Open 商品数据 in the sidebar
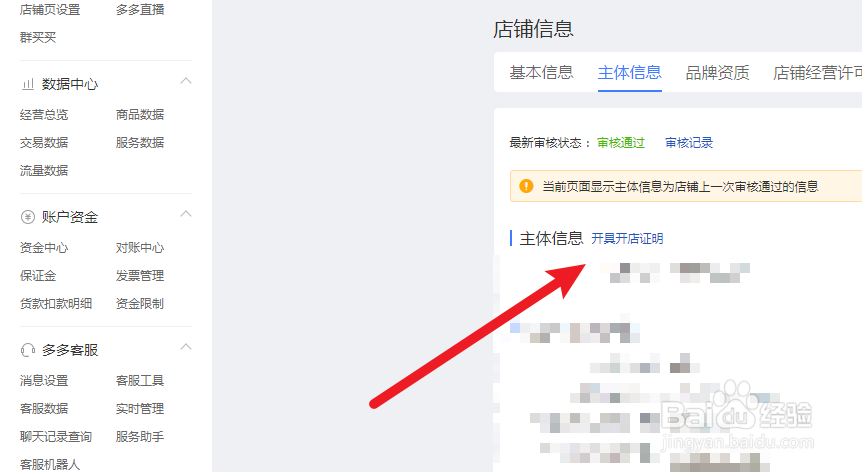Viewport: 862px width, 472px height. [x=140, y=115]
